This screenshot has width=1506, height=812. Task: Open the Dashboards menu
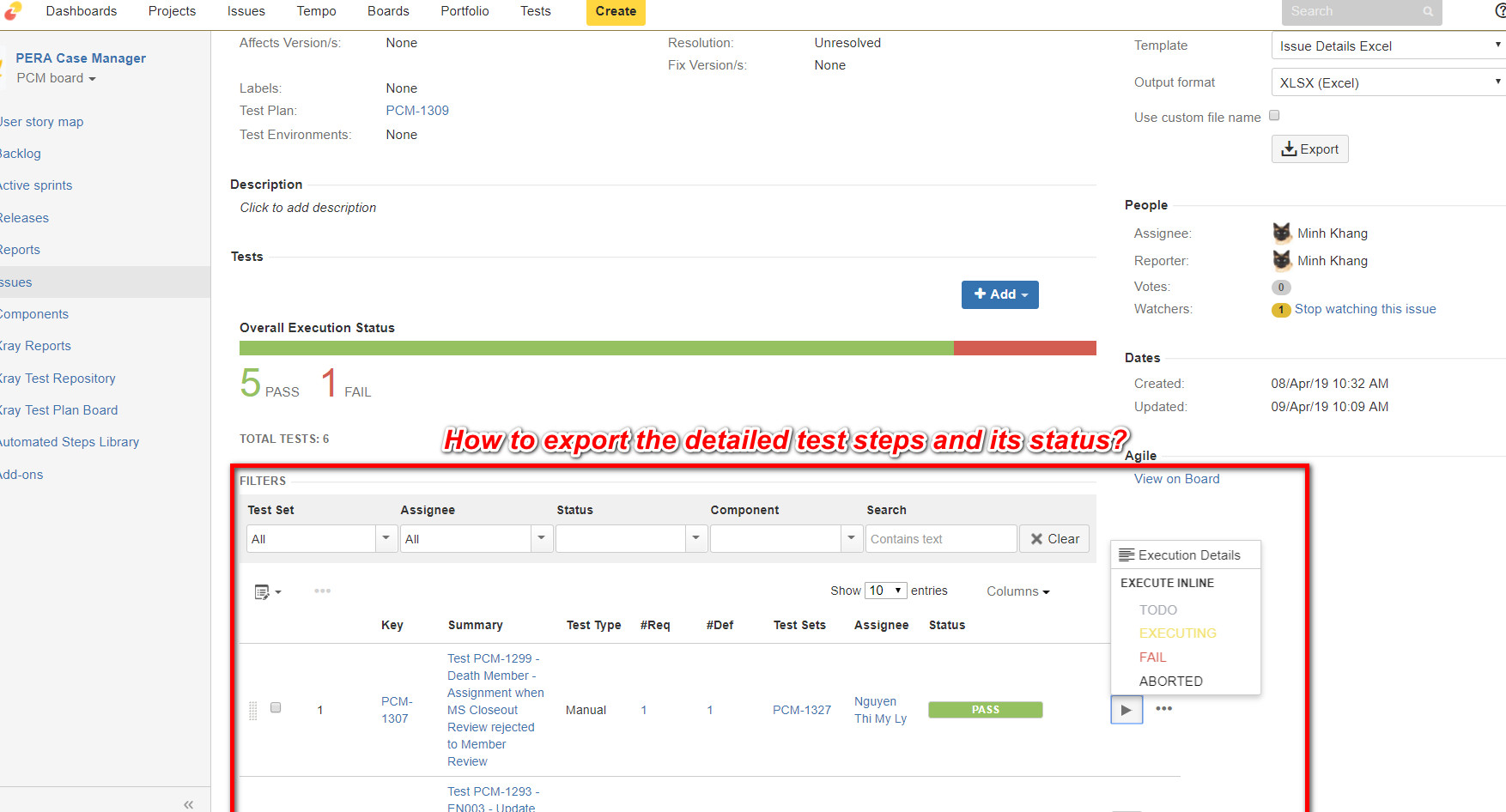(82, 11)
